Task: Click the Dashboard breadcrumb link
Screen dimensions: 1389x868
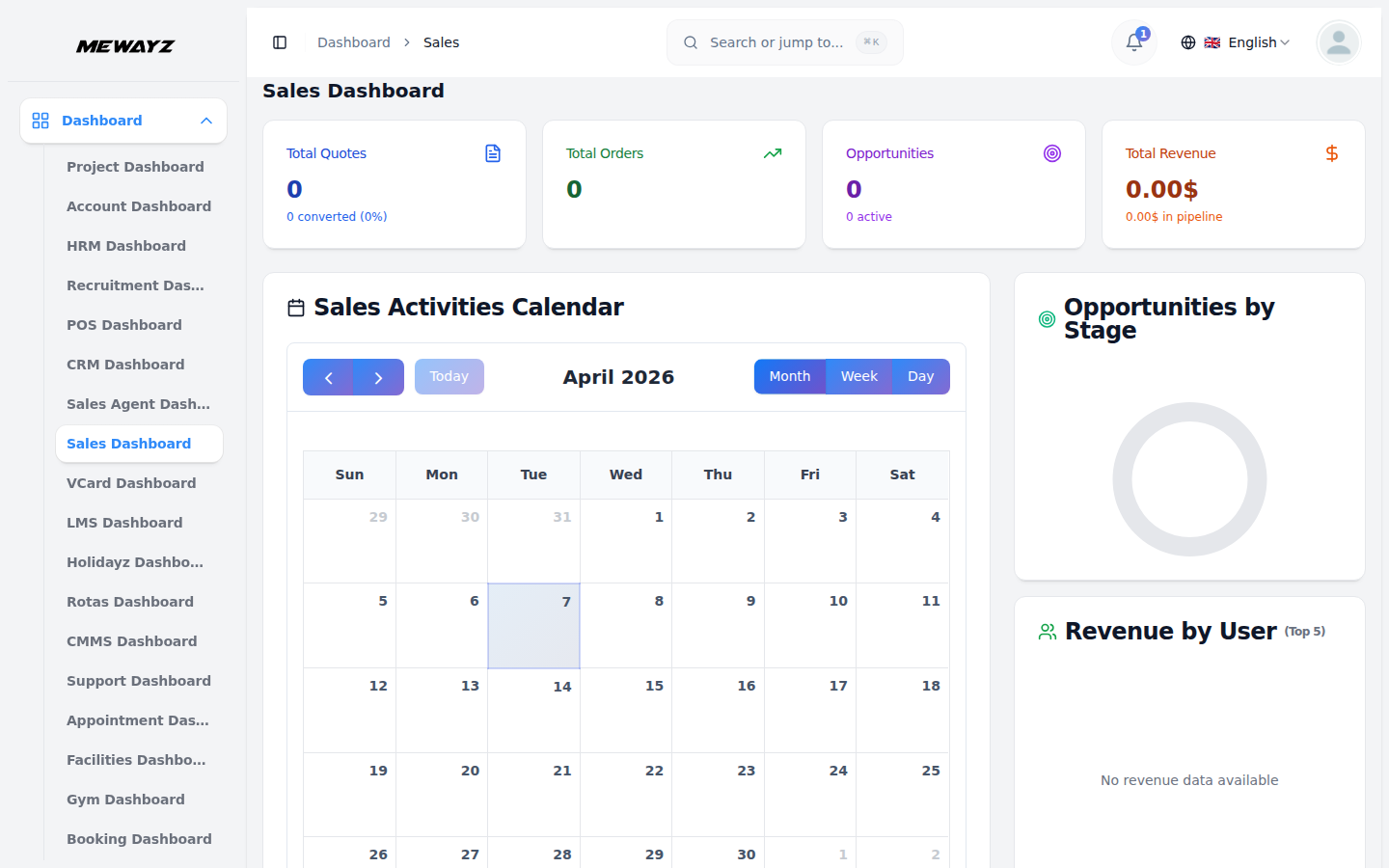Action: [353, 41]
